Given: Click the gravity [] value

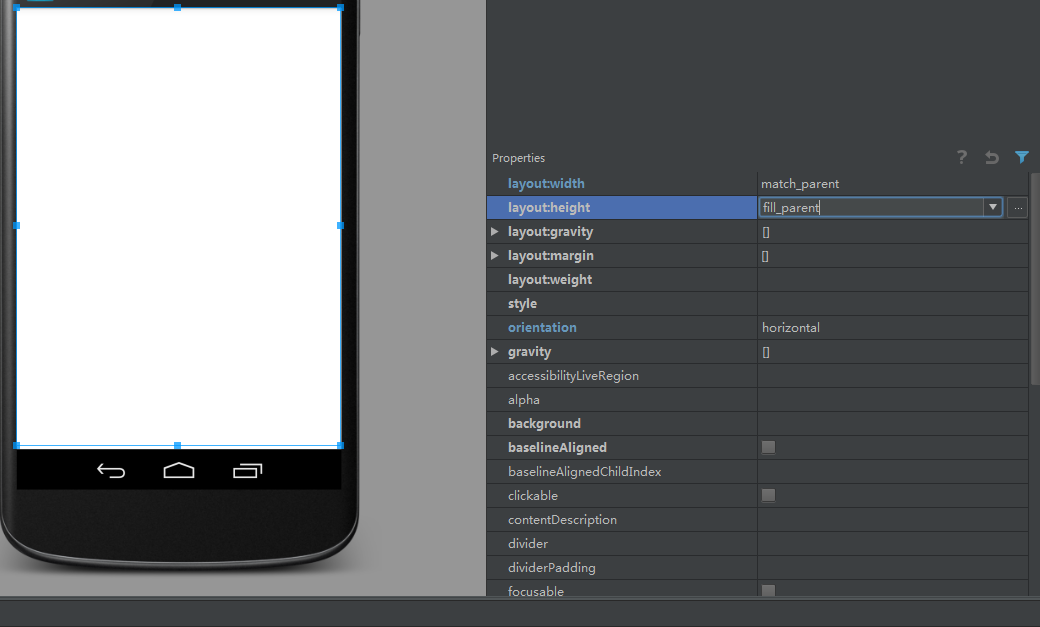Looking at the screenshot, I should pos(766,352).
